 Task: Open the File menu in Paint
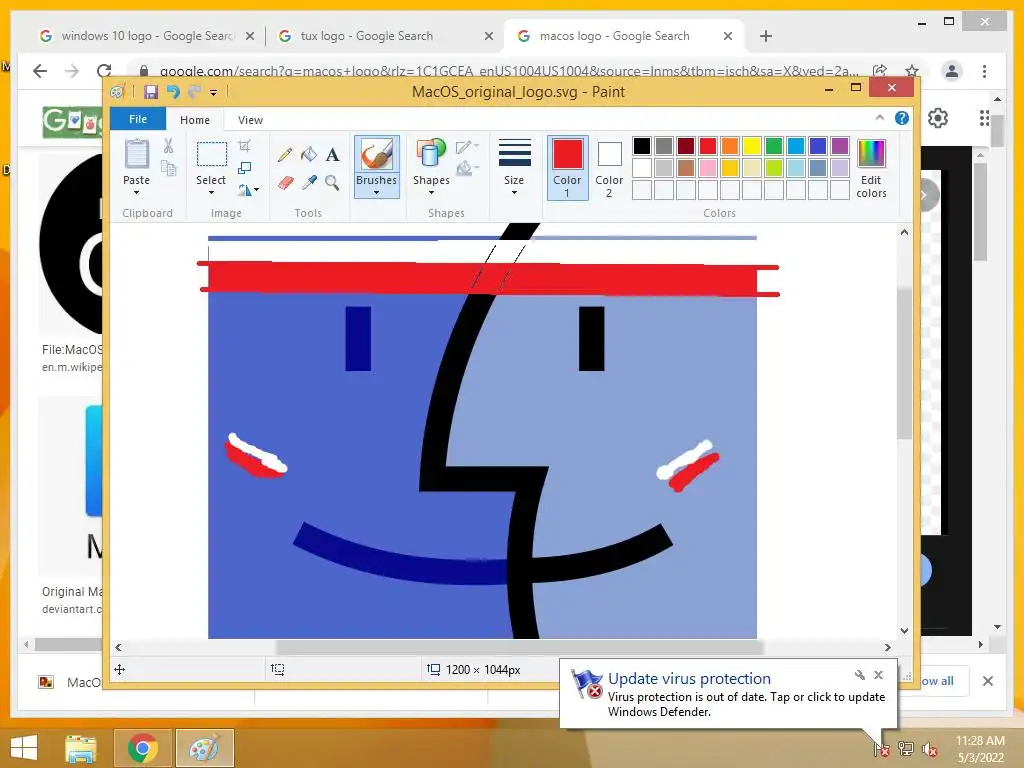coord(138,119)
